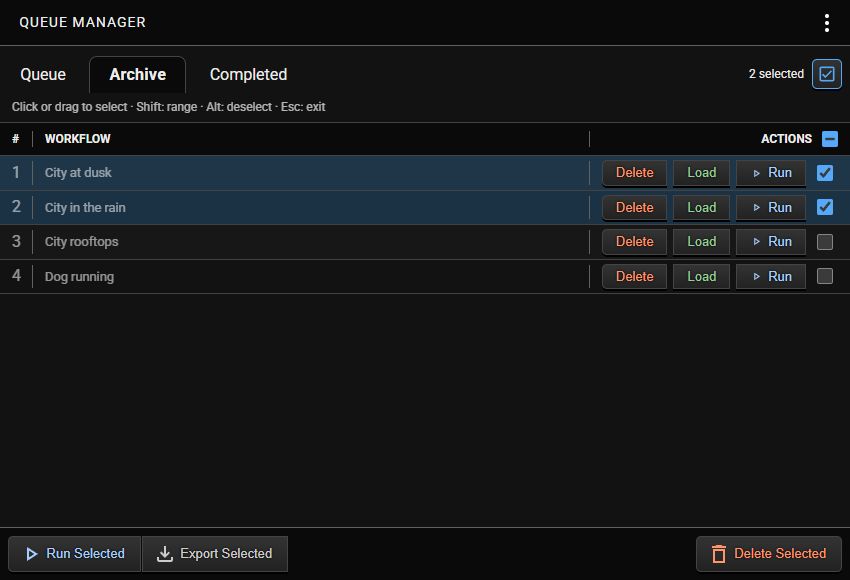The height and width of the screenshot is (580, 850).
Task: Click the ACTIONS column header label
Action: (x=786, y=139)
